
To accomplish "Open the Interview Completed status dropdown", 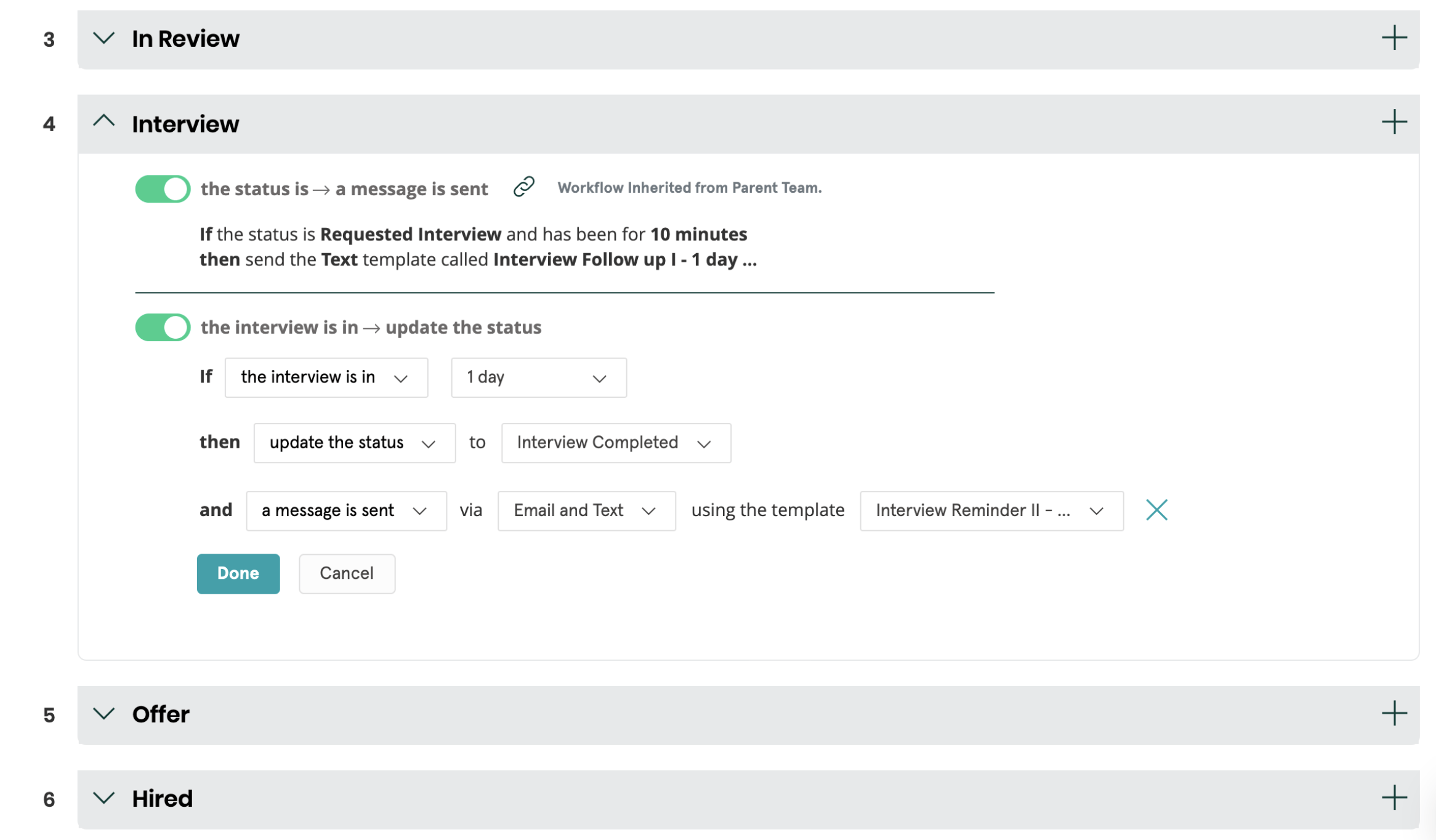I will coord(615,442).
